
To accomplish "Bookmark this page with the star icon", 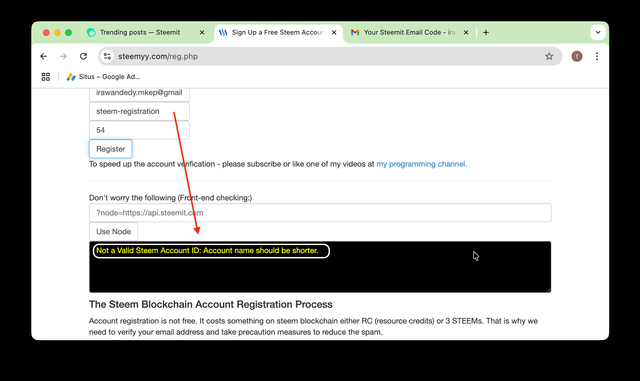I will (549, 56).
